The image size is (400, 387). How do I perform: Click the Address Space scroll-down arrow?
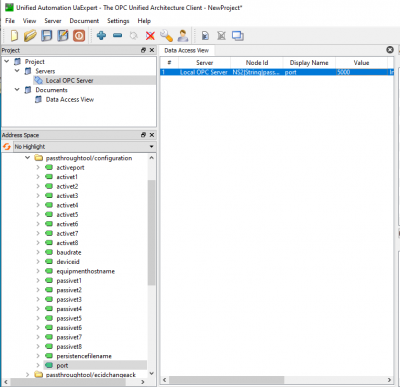pyautogui.click(x=151, y=373)
